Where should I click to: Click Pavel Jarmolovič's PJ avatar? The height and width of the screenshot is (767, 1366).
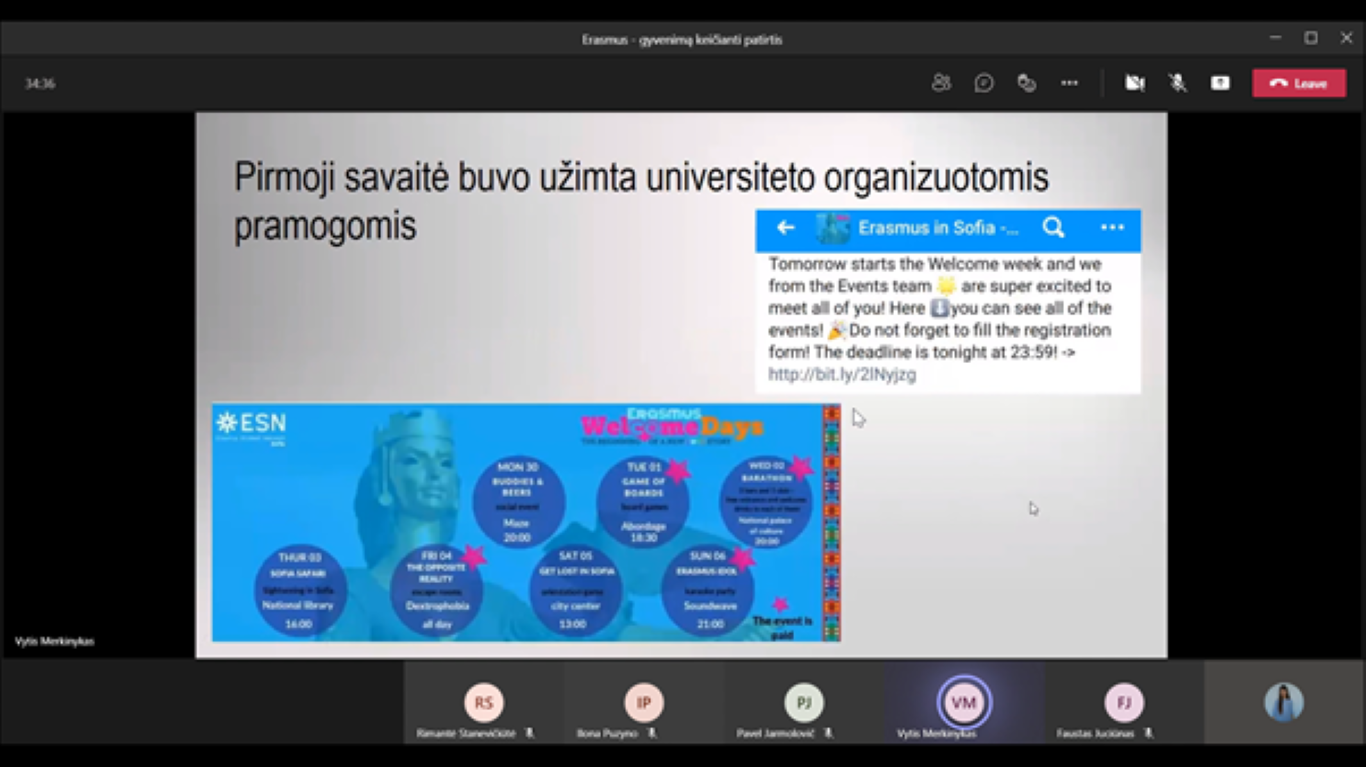tap(804, 703)
